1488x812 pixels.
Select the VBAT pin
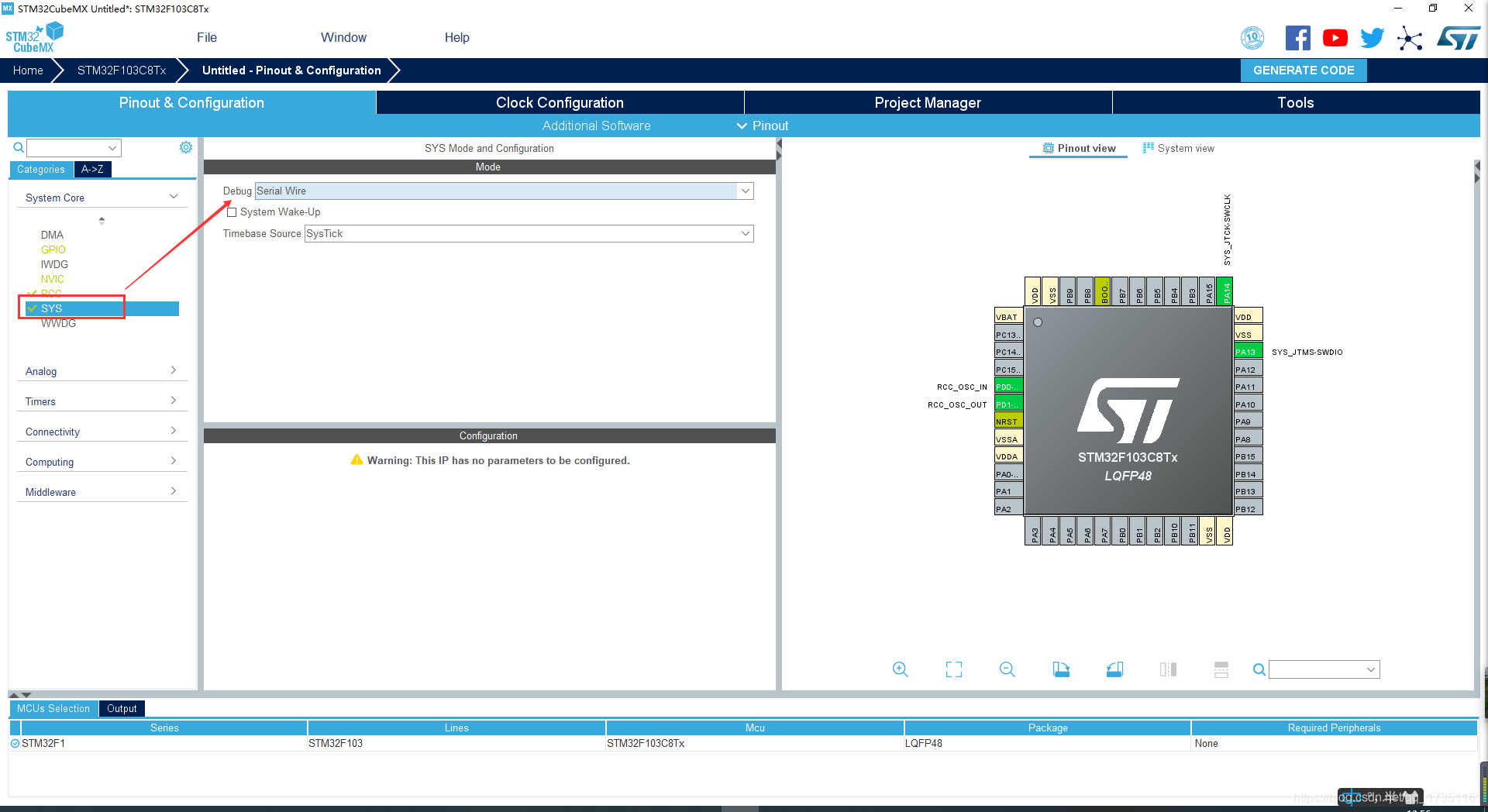[x=1008, y=317]
